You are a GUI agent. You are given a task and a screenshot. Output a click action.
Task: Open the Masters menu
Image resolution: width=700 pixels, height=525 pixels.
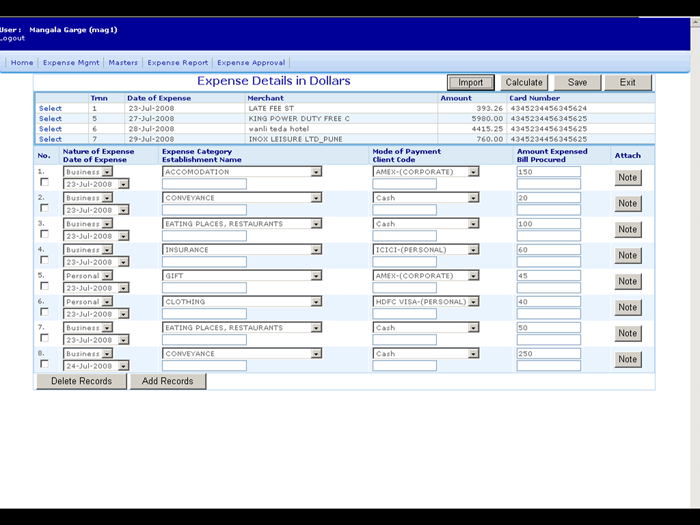click(x=123, y=62)
